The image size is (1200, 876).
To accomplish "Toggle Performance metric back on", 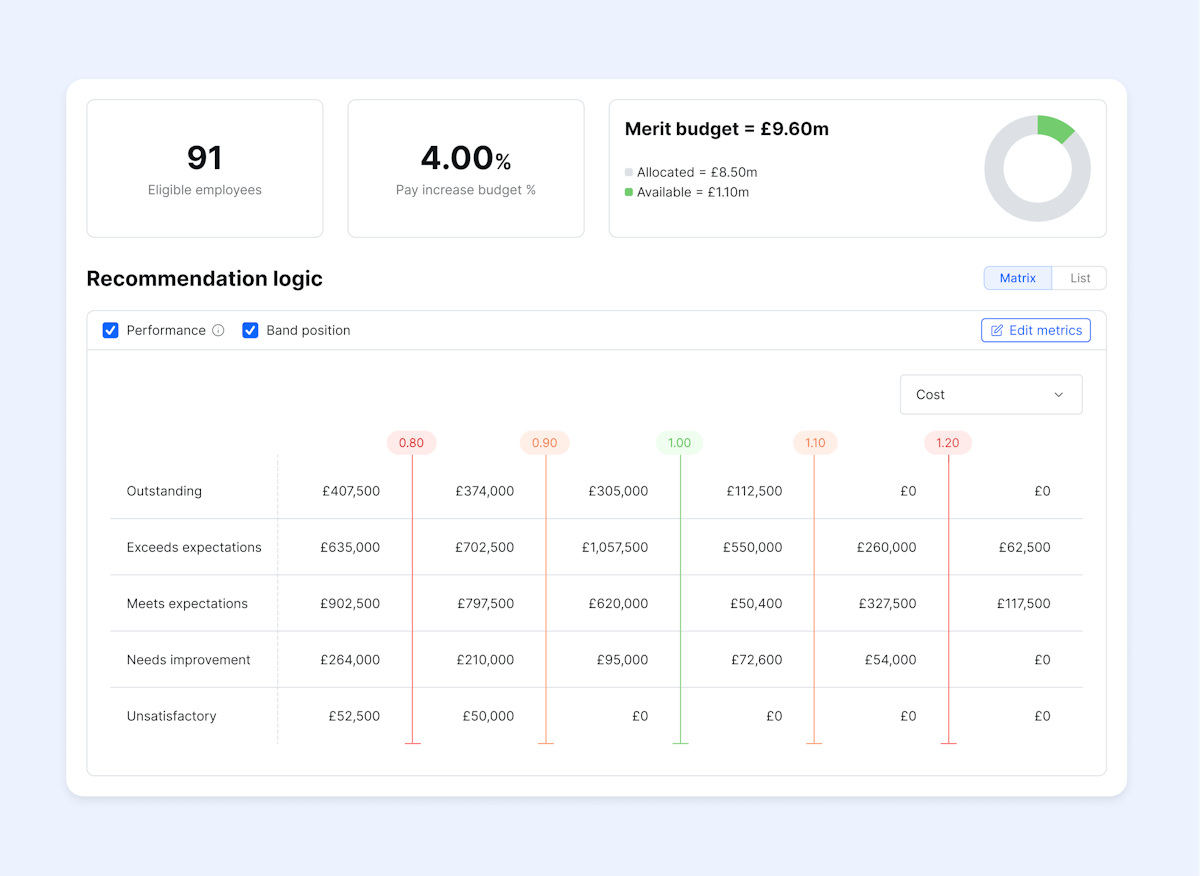I will pyautogui.click(x=110, y=330).
